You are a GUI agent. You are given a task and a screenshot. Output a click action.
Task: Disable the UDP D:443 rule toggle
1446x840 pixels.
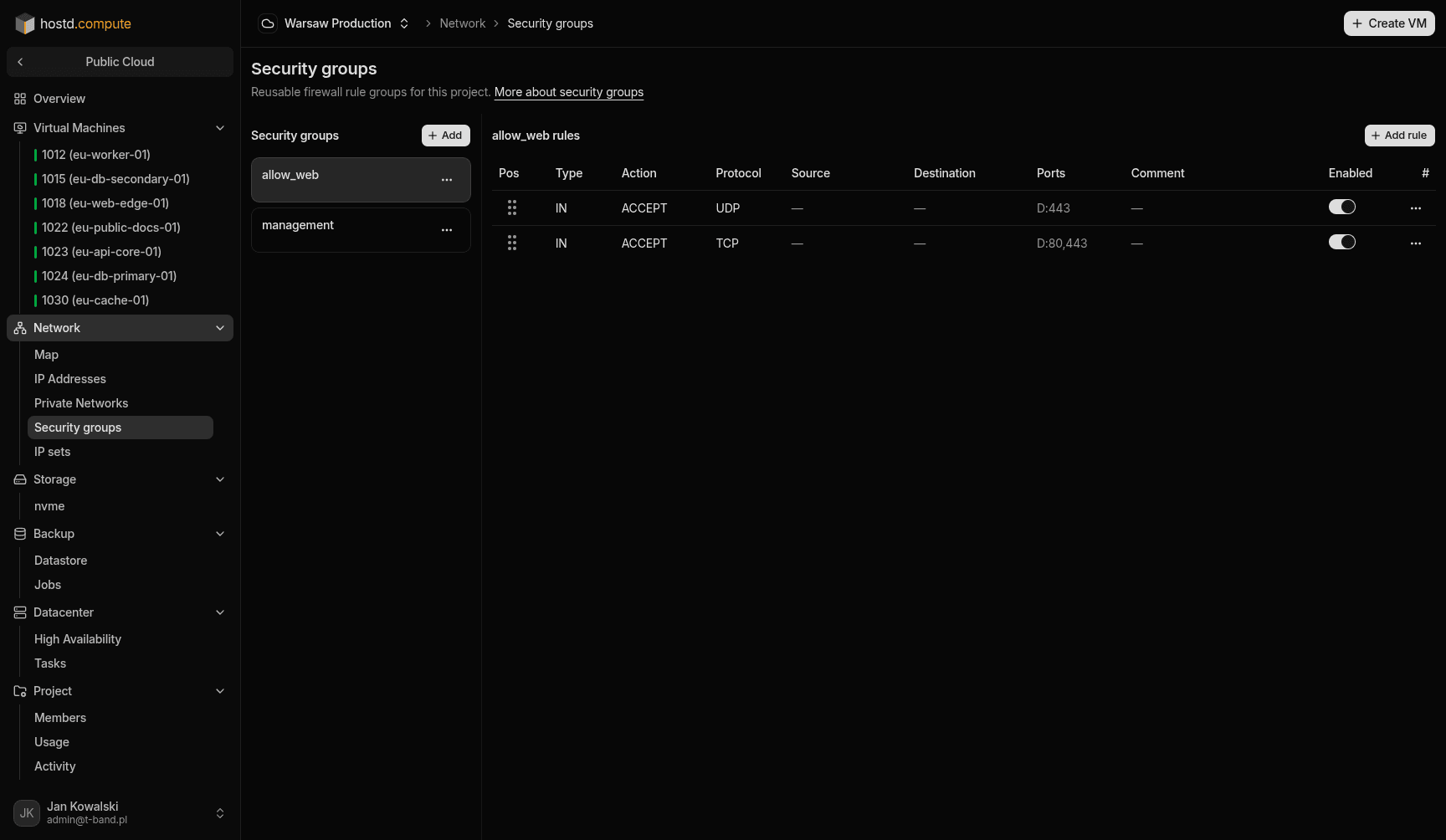point(1342,207)
